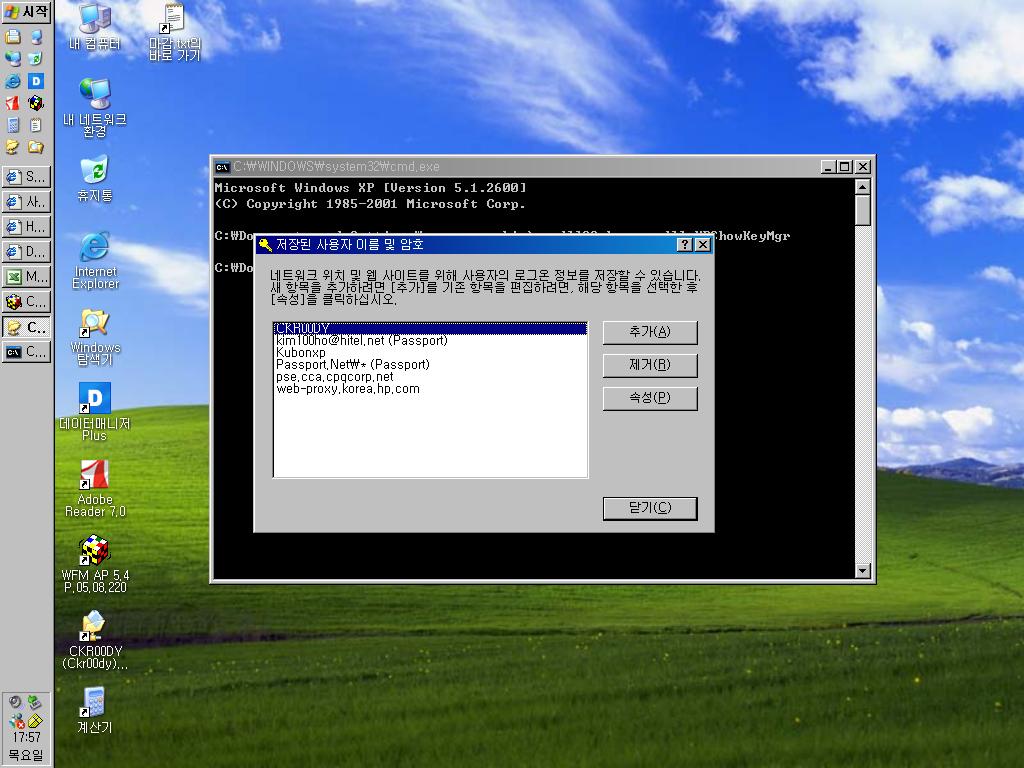Open the 계산기 calculator desktop shortcut

(x=95, y=703)
